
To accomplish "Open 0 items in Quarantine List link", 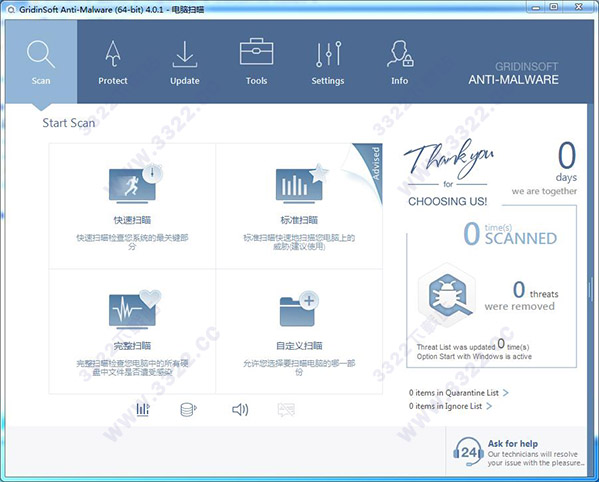I will click(453, 393).
